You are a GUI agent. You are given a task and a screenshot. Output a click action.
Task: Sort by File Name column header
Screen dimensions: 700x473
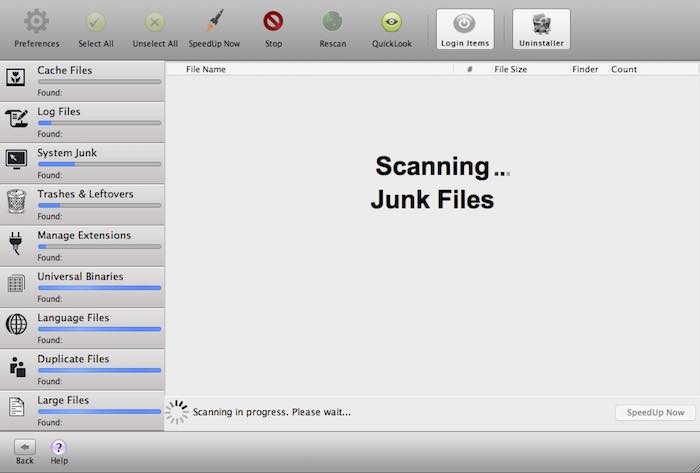[206, 69]
